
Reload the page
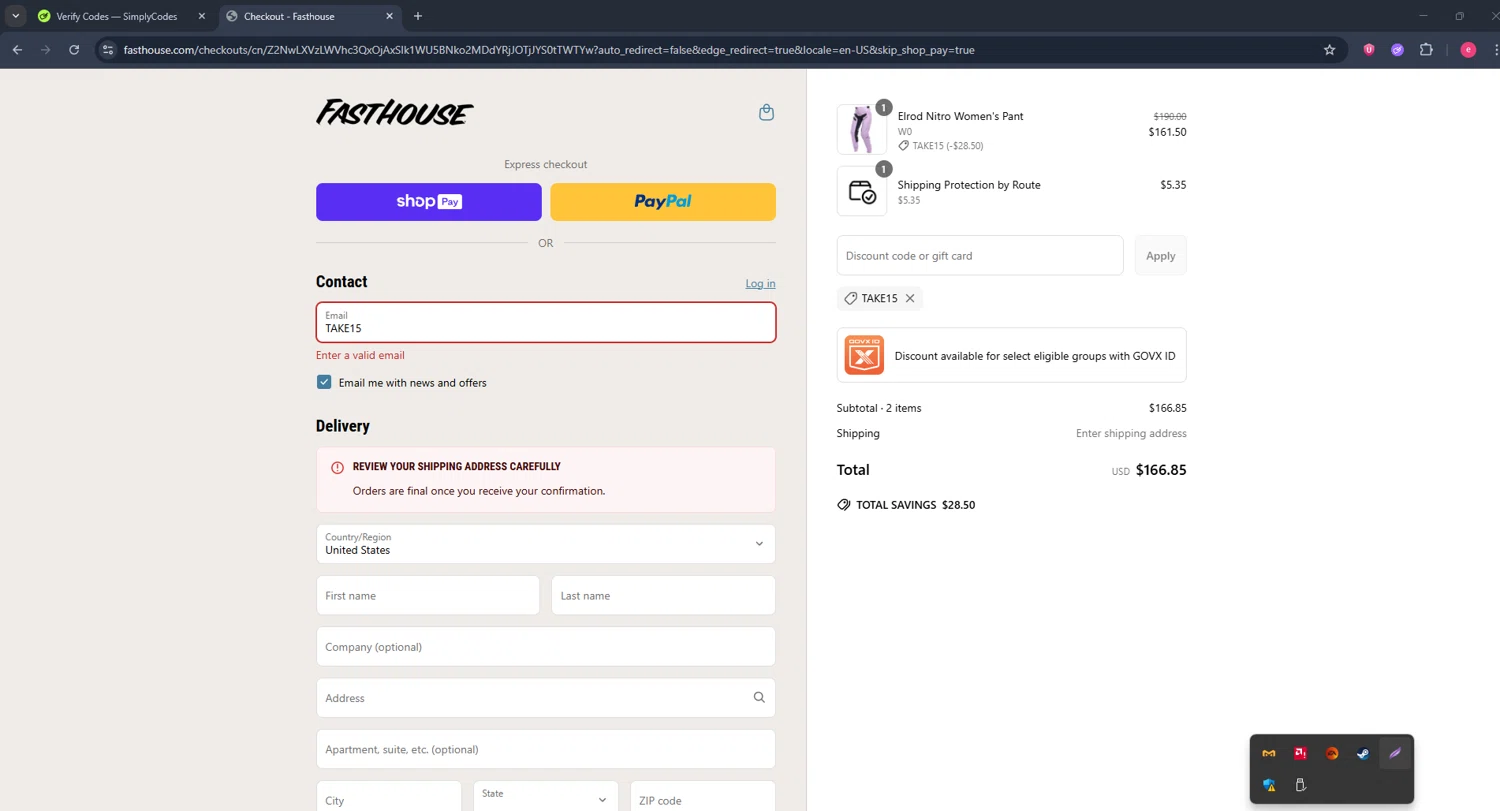pyautogui.click(x=74, y=50)
